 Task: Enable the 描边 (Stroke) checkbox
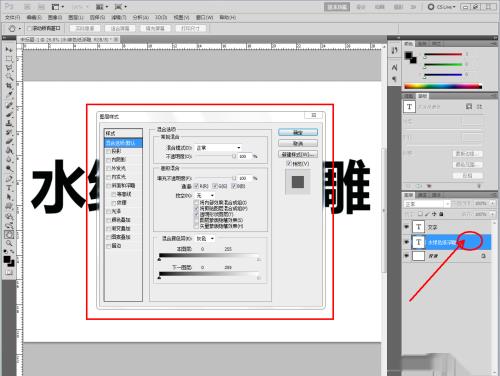108,246
